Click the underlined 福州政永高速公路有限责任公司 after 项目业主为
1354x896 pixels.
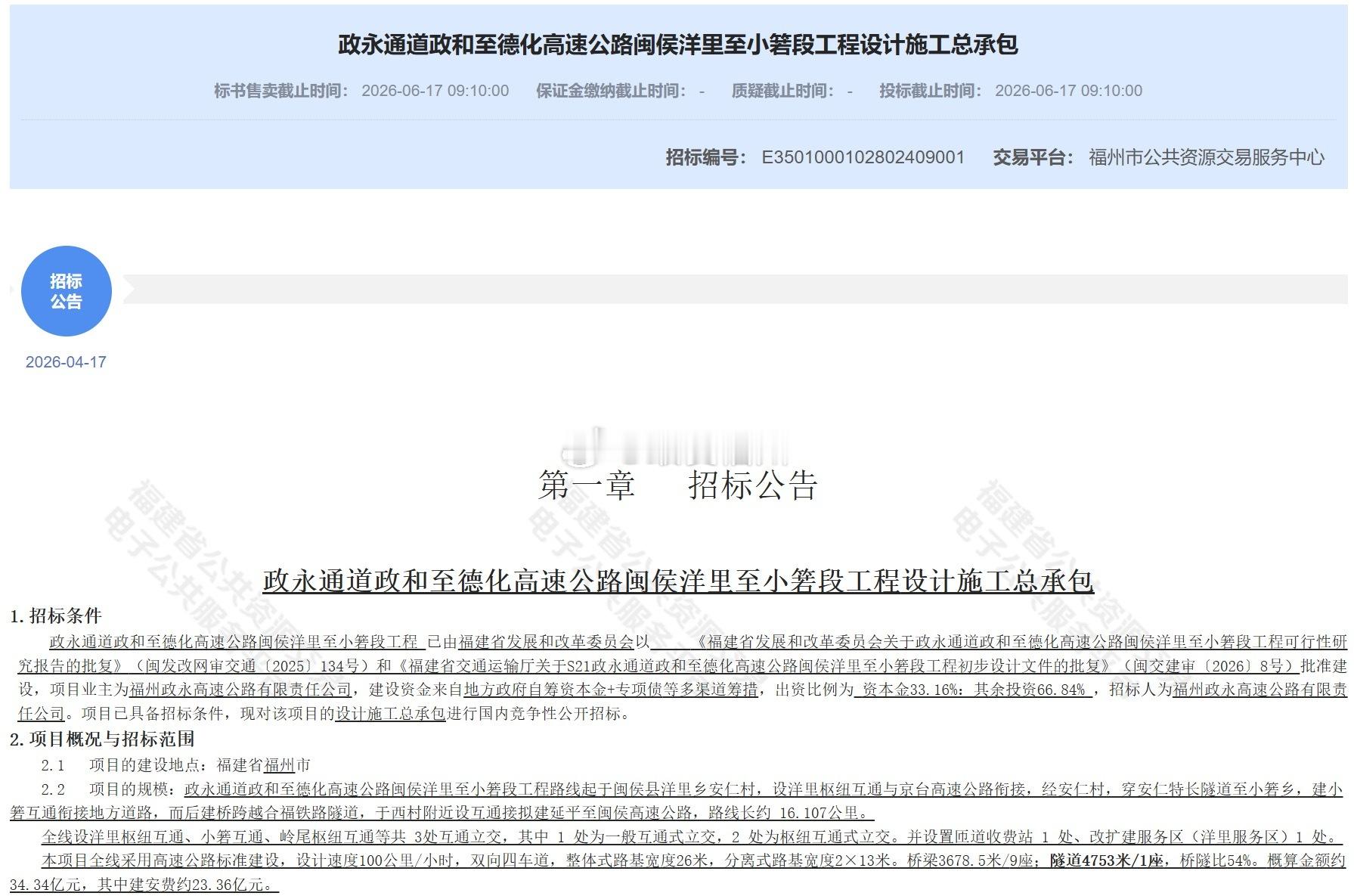240,690
